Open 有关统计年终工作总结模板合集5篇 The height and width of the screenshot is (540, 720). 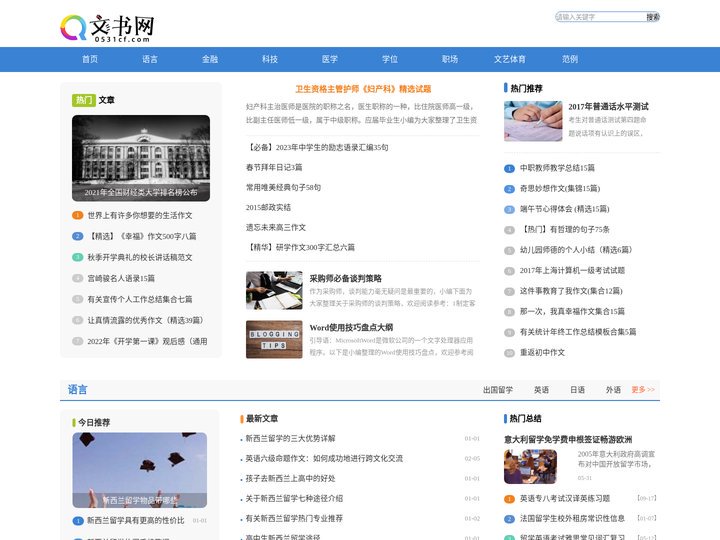pos(578,332)
